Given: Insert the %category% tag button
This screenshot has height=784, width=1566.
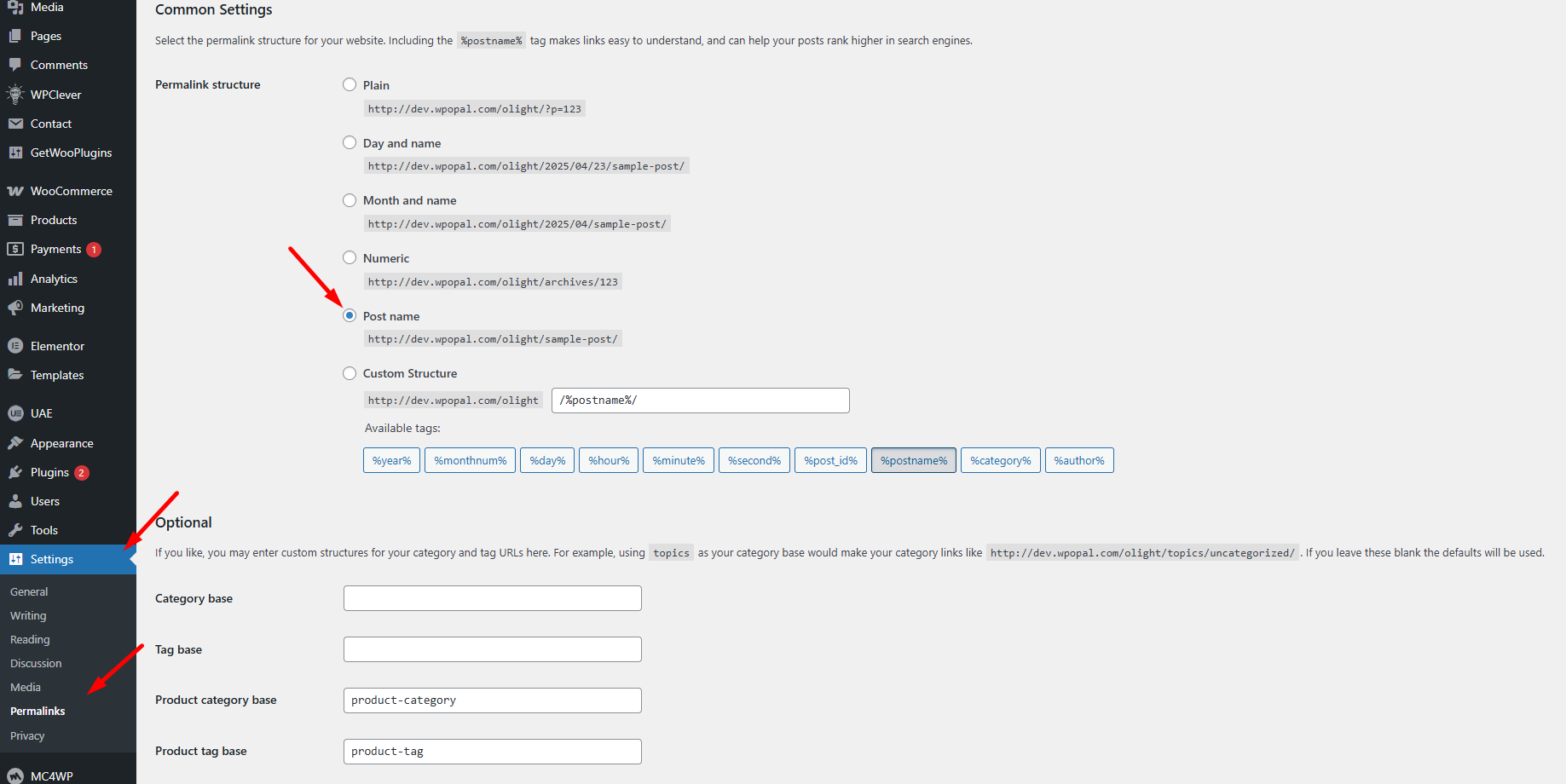Looking at the screenshot, I should click(x=1000, y=460).
